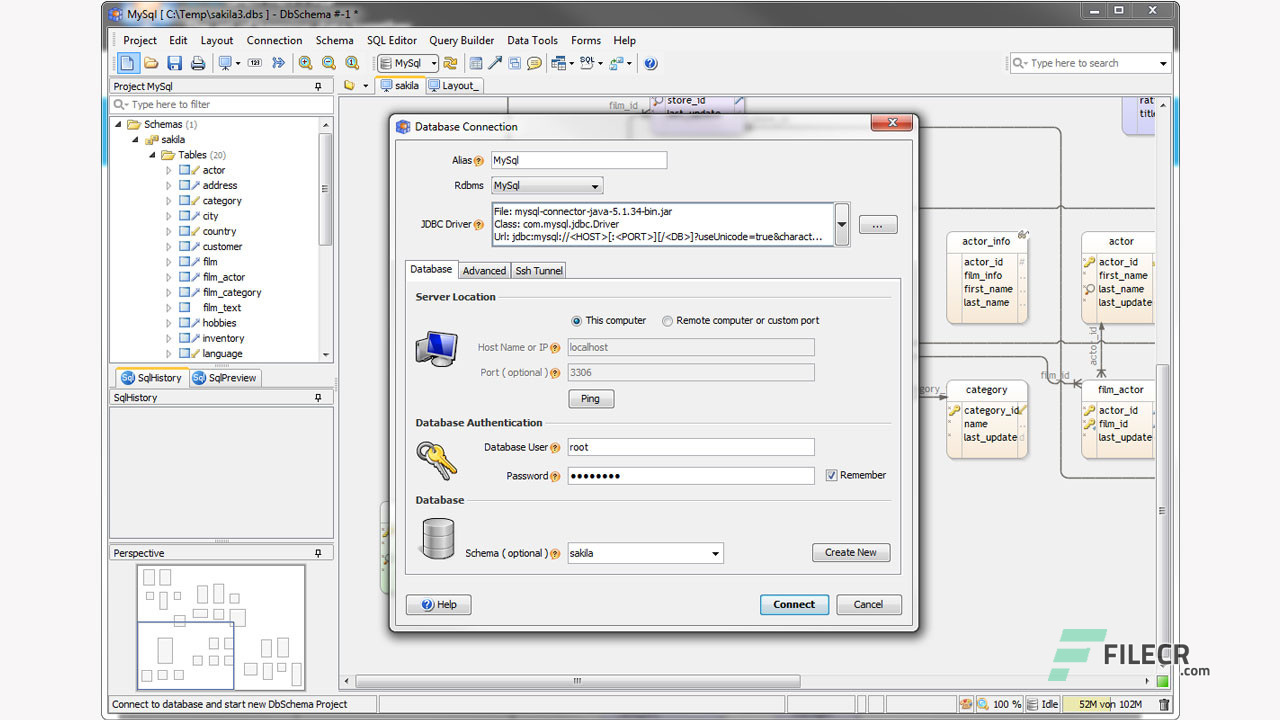Click the New Project toolbar icon
This screenshot has height=720, width=1280.
click(129, 63)
